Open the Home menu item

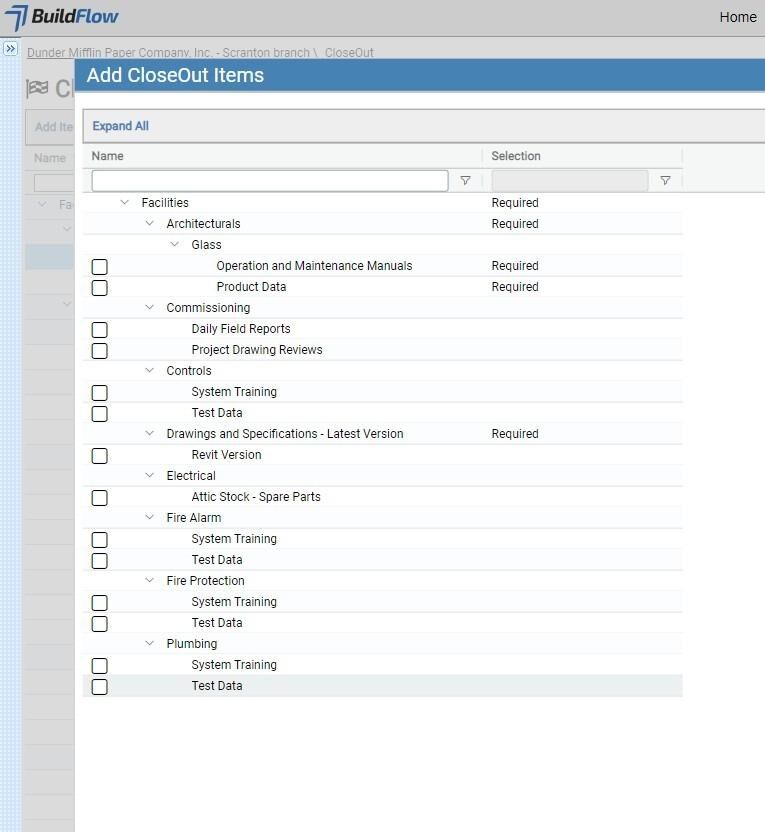coord(738,17)
